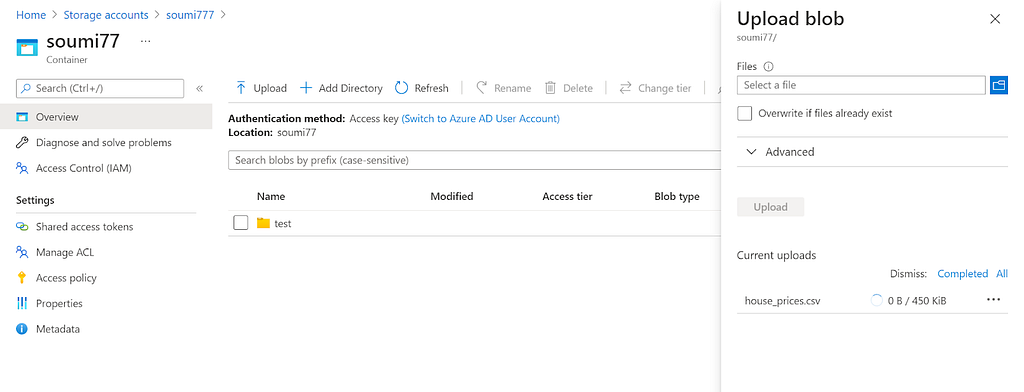Viewport: 1024px width, 392px height.
Task: Click the soumi77 container icon
Action: 27,48
